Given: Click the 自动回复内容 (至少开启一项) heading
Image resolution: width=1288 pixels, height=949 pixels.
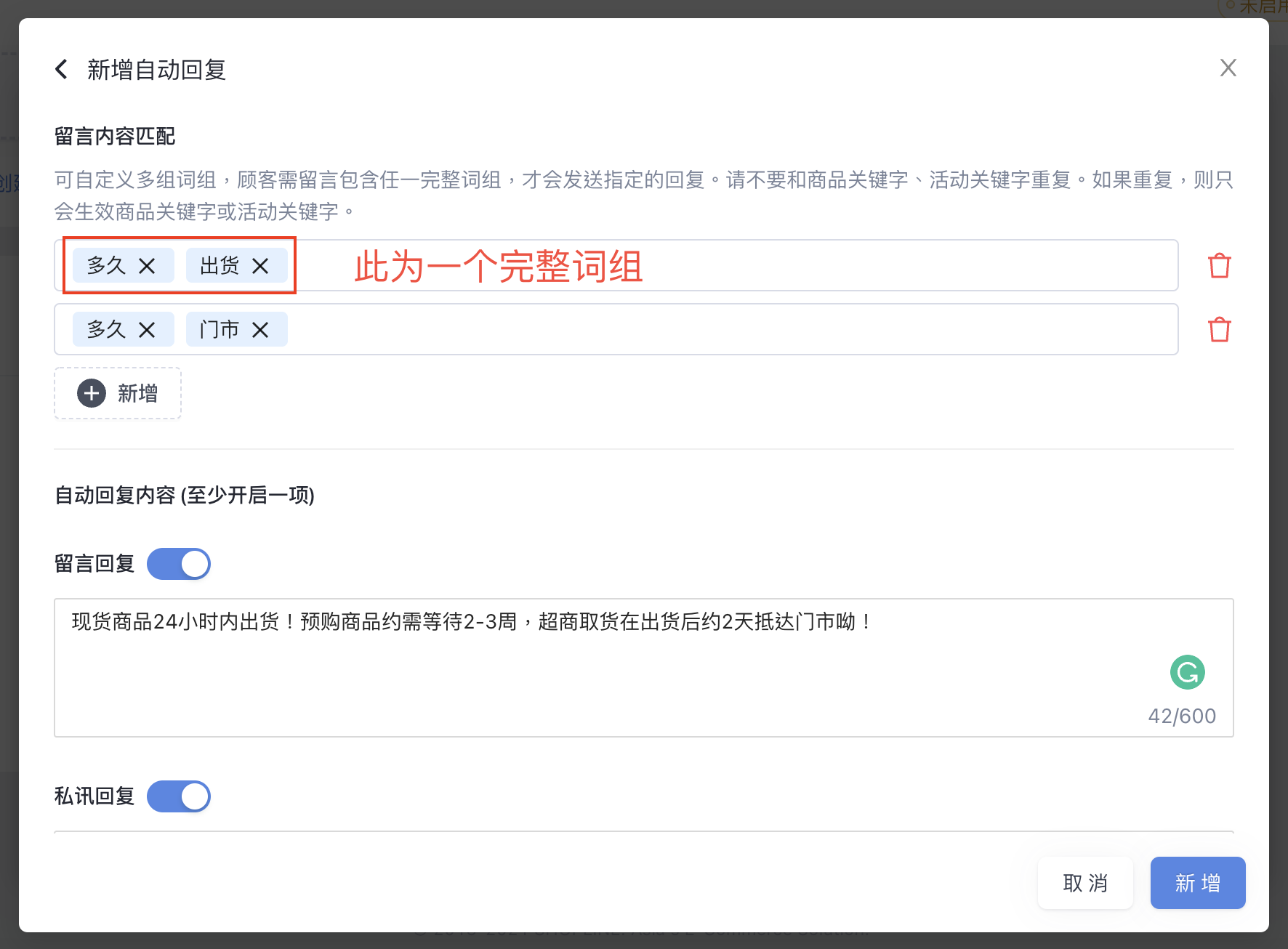Looking at the screenshot, I should coord(185,495).
